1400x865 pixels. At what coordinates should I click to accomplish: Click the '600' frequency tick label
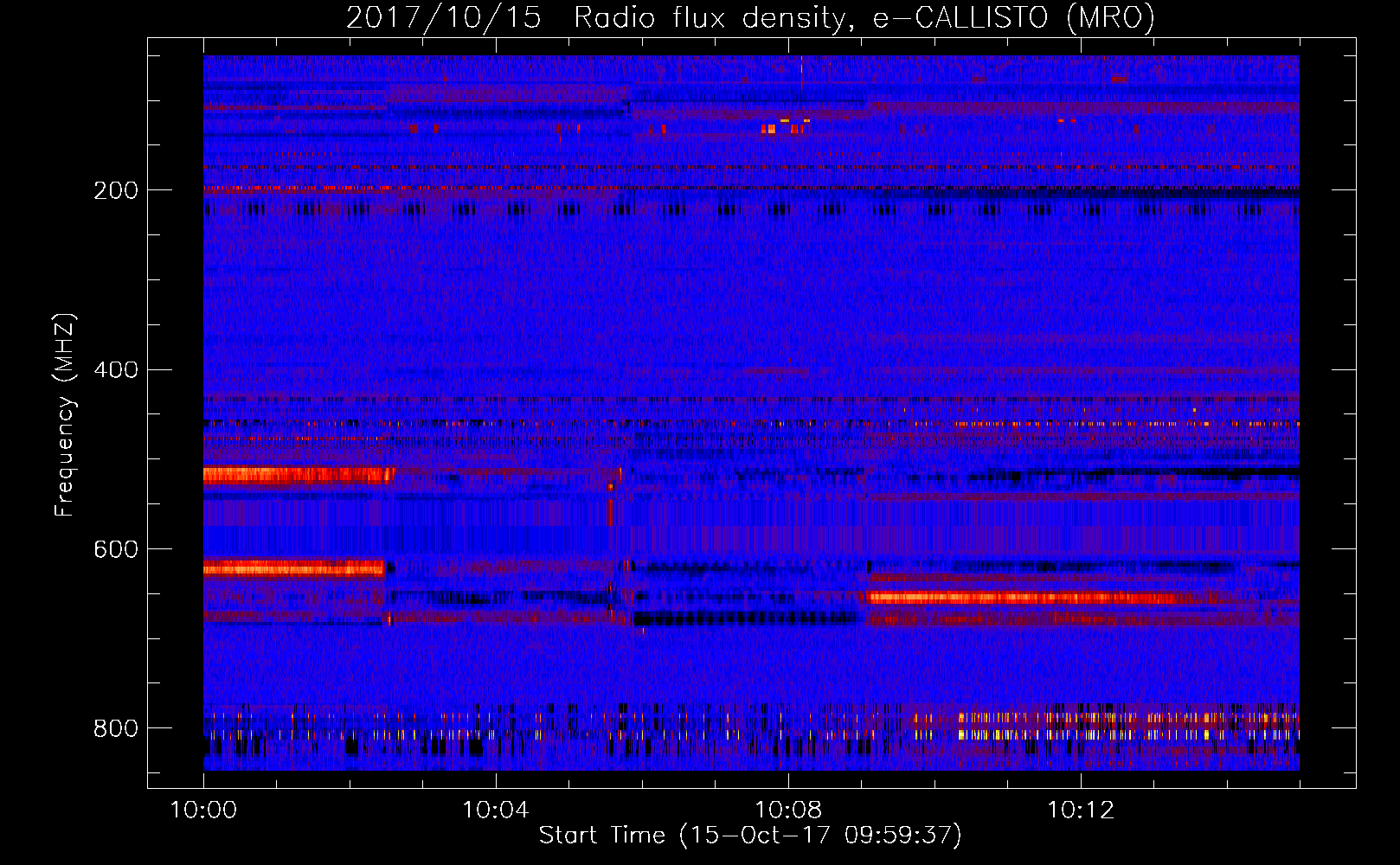pyautogui.click(x=116, y=550)
